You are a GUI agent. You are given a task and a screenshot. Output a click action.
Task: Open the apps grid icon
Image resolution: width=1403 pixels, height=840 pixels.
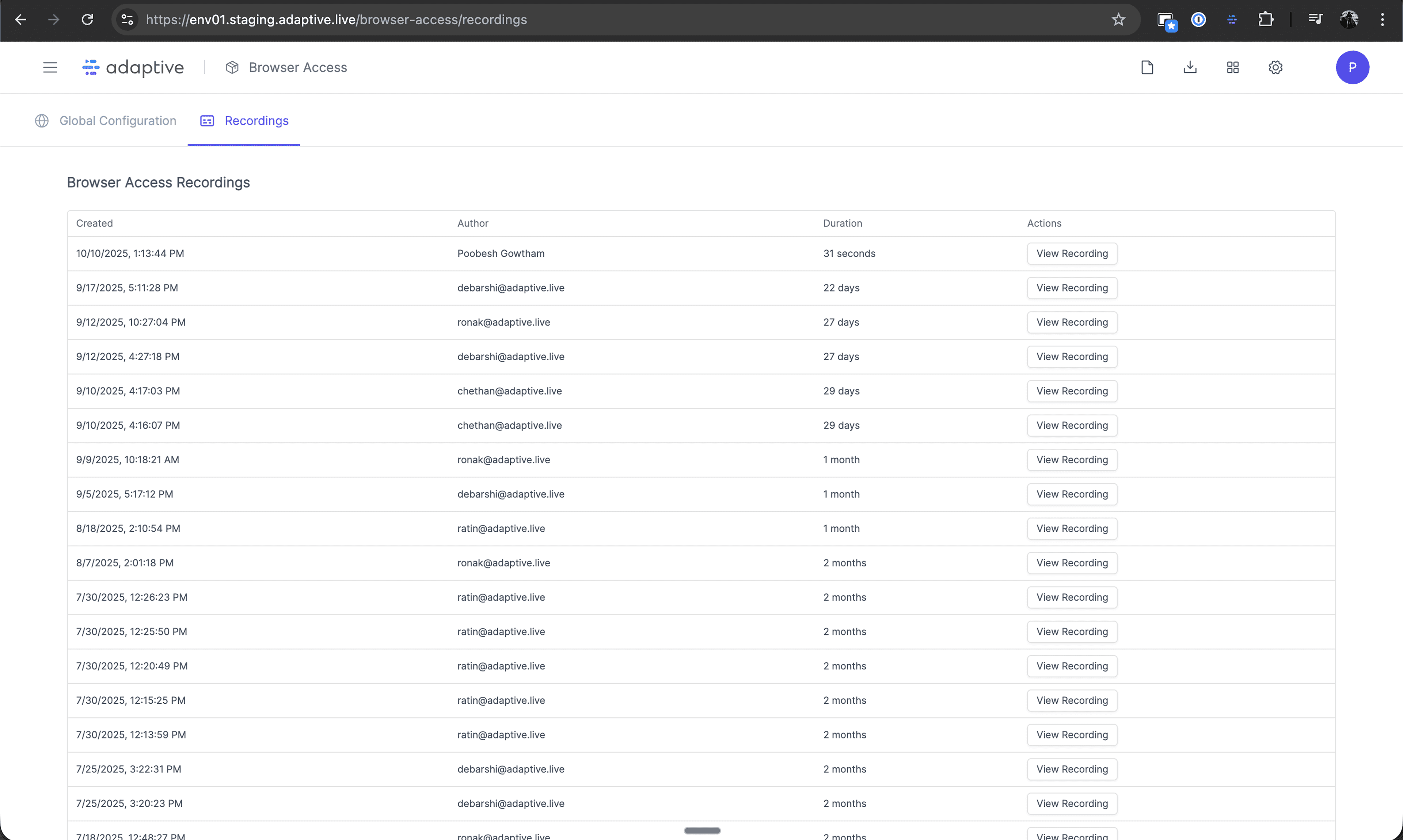(1233, 67)
